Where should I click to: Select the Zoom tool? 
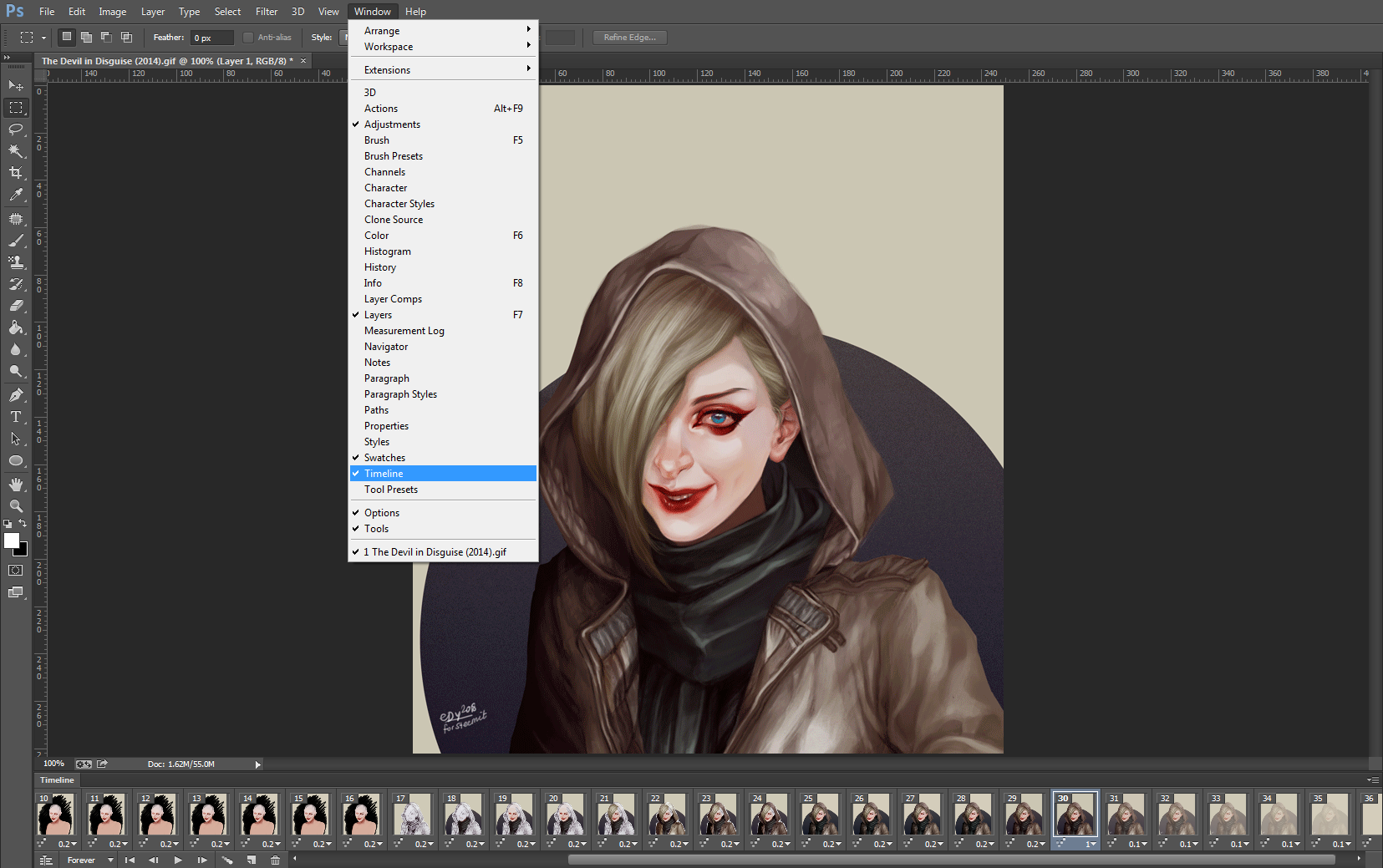(16, 506)
